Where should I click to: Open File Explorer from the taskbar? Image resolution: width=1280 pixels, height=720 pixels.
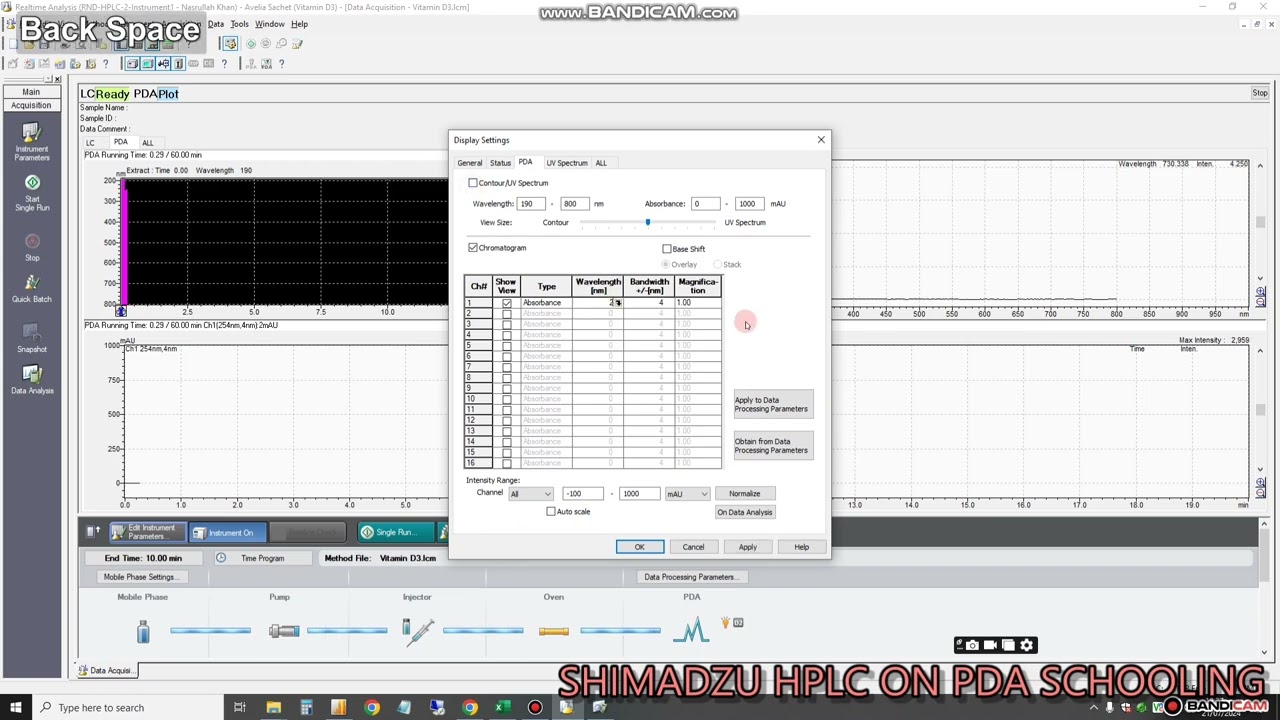coord(273,708)
